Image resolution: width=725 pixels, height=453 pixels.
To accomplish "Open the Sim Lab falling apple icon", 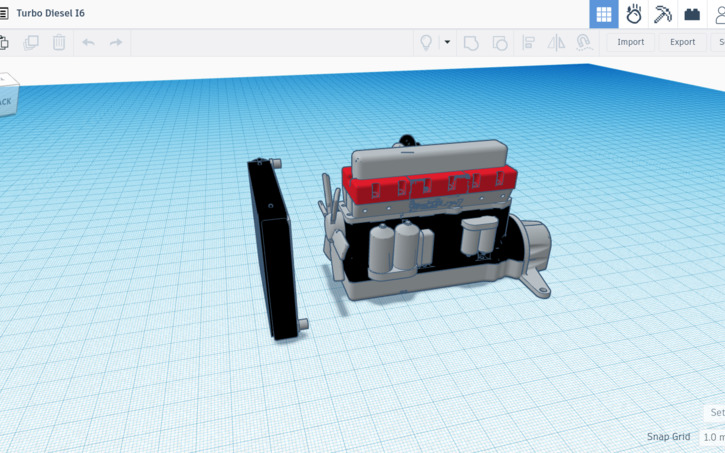I will point(633,14).
